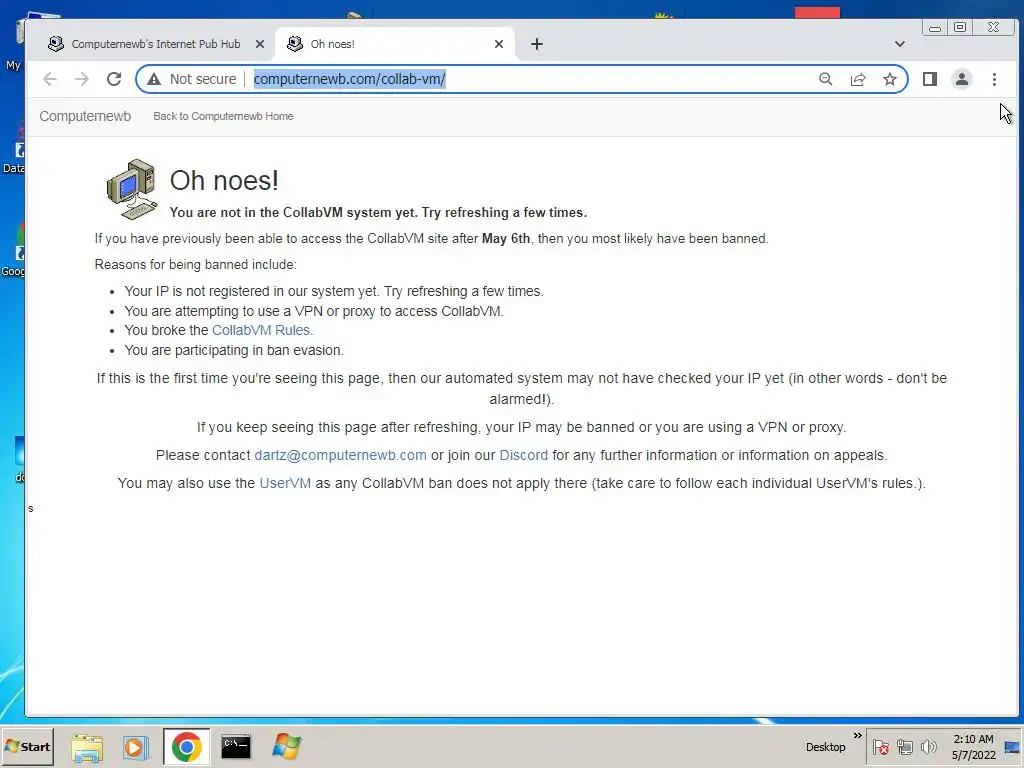Open the Command Prompt taskbar icon
This screenshot has height=768, width=1024.
point(236,747)
